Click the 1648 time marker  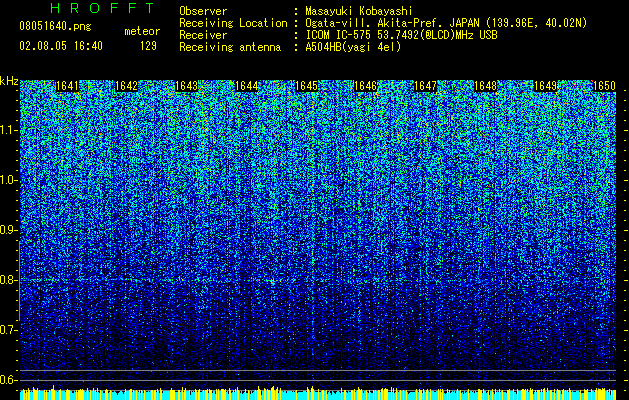486,86
